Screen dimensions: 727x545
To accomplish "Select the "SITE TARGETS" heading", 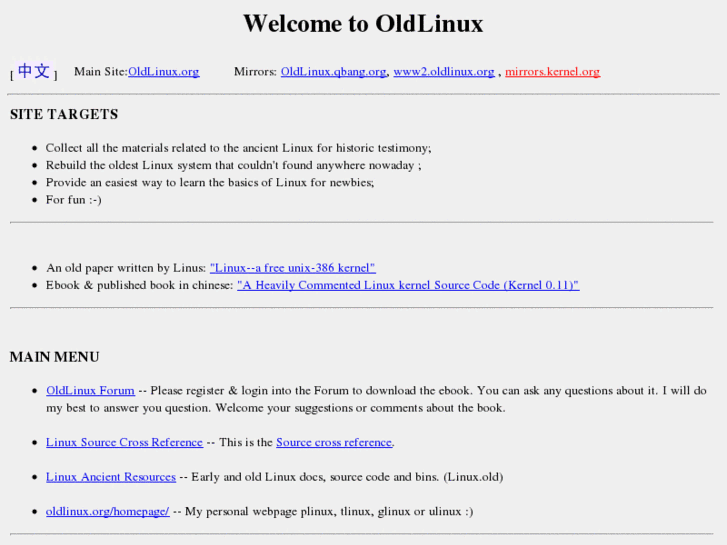I will pos(64,114).
